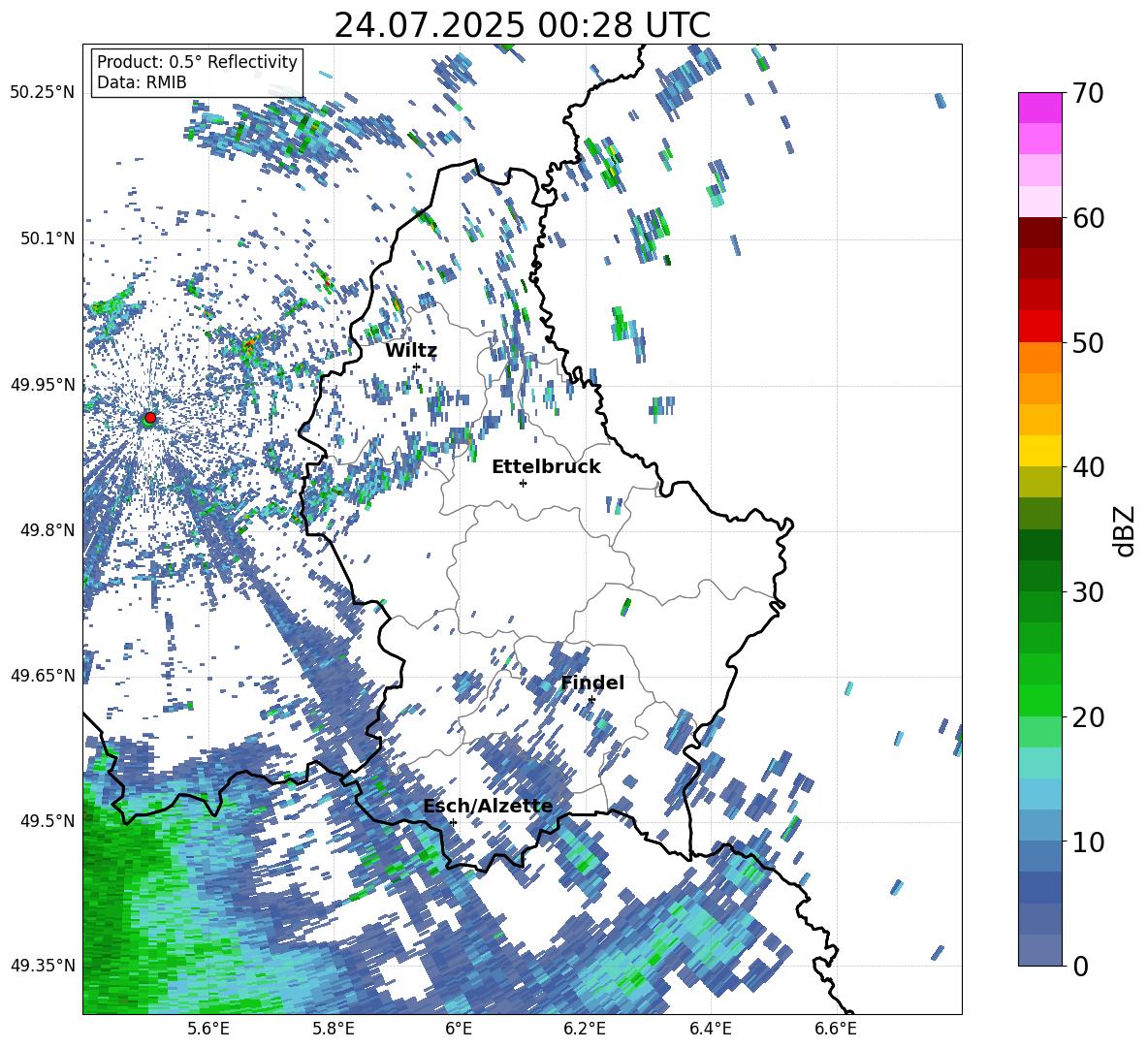Viewport: 1148px width, 1048px height.
Task: Click the title 24.07.2025 00:28 UTC
Action: pyautogui.click(x=522, y=25)
